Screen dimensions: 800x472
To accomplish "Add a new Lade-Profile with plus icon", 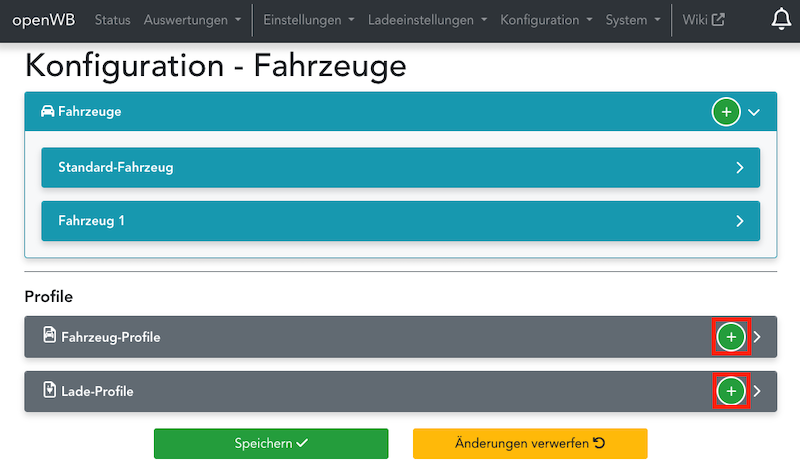I will click(731, 391).
